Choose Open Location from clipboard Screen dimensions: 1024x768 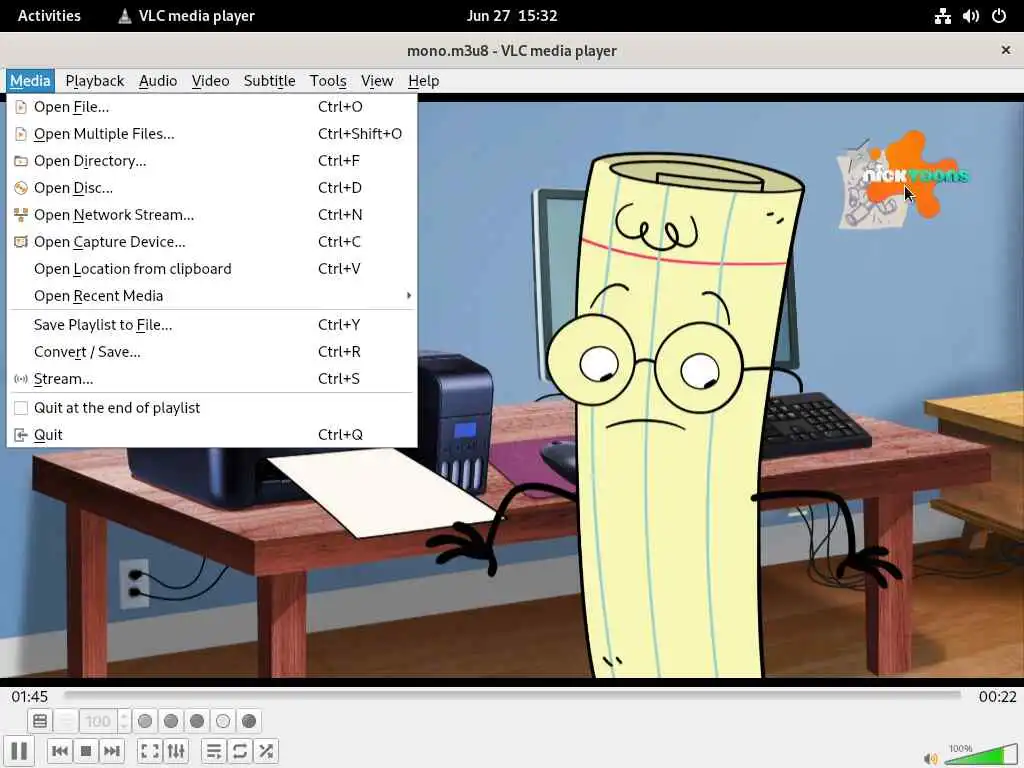click(212, 268)
